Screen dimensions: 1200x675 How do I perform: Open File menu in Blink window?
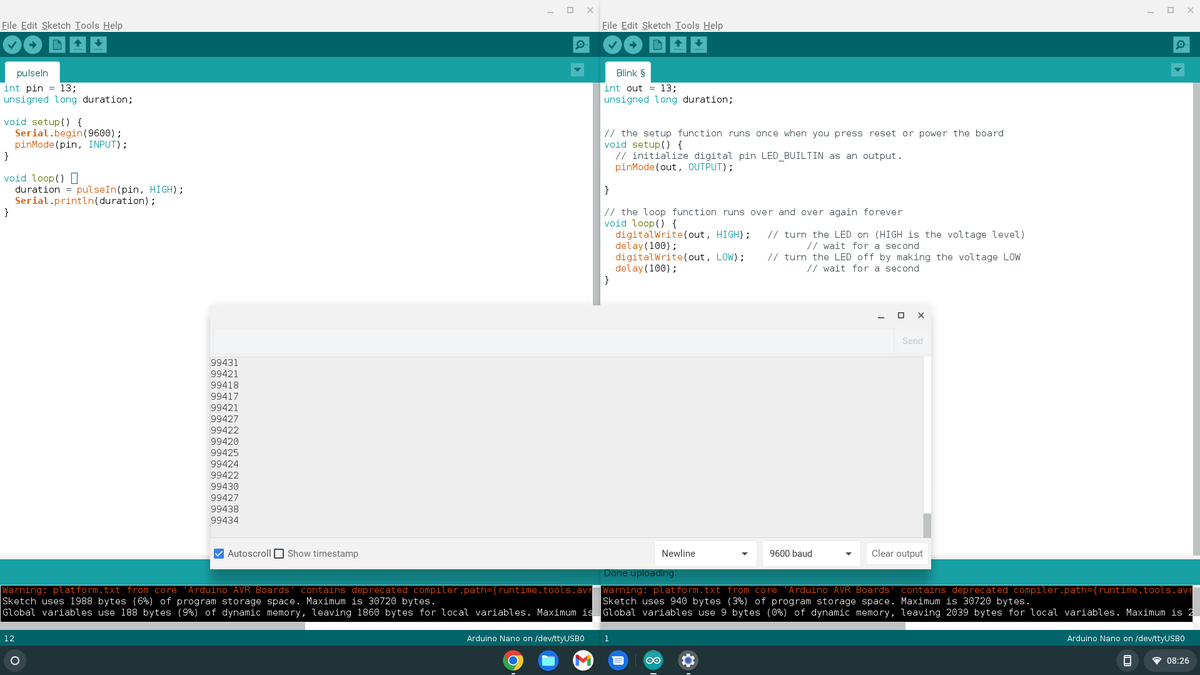pyautogui.click(x=610, y=25)
